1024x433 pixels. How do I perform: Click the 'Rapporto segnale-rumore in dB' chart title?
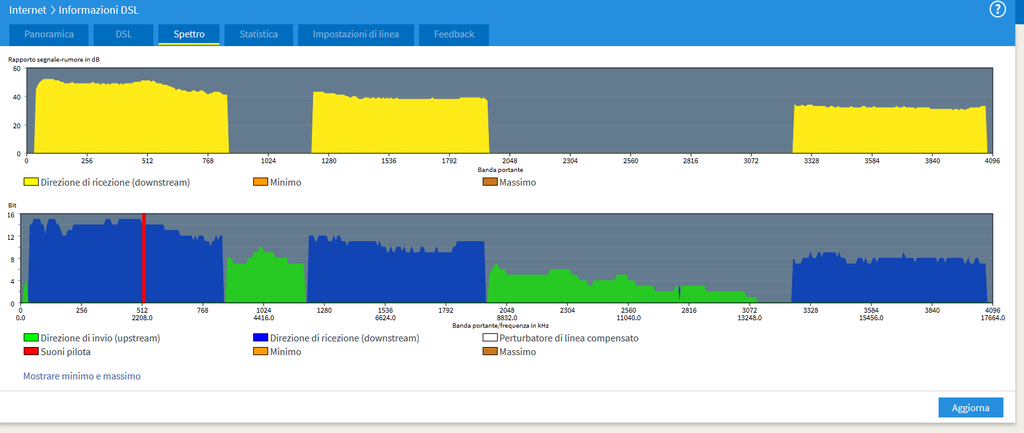pos(54,59)
